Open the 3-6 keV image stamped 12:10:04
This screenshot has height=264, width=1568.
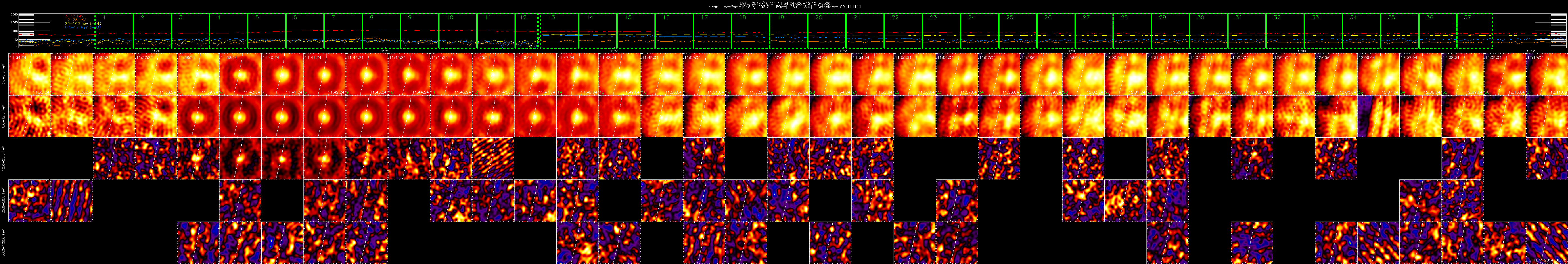(1547, 74)
